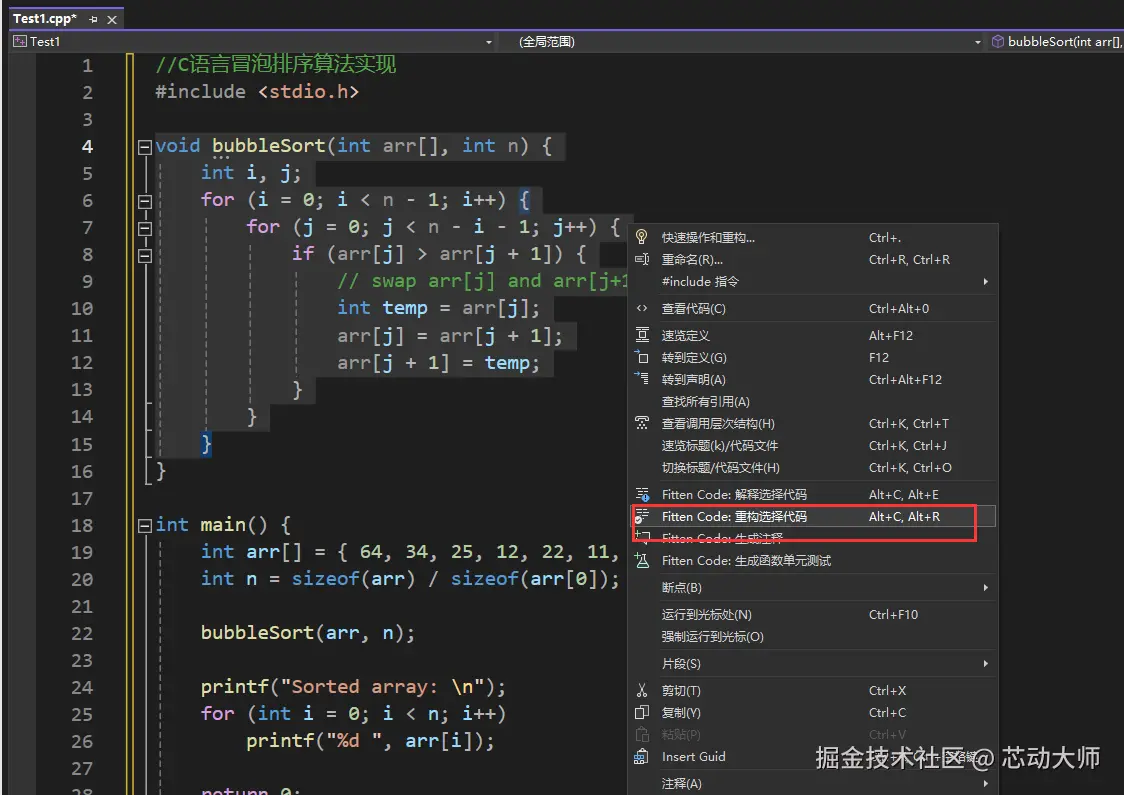Click the scissors icon for 剪切(T)
1124x795 pixels.
(x=642, y=690)
